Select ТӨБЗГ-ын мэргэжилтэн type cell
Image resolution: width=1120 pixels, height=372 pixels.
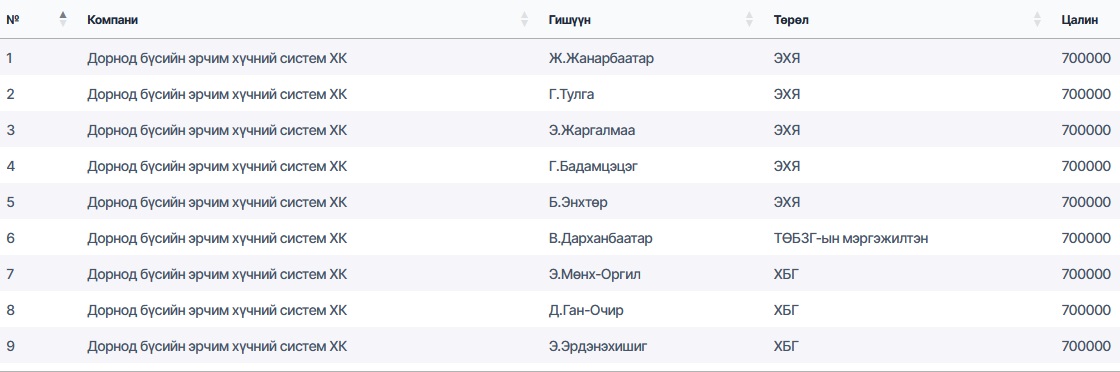point(851,238)
